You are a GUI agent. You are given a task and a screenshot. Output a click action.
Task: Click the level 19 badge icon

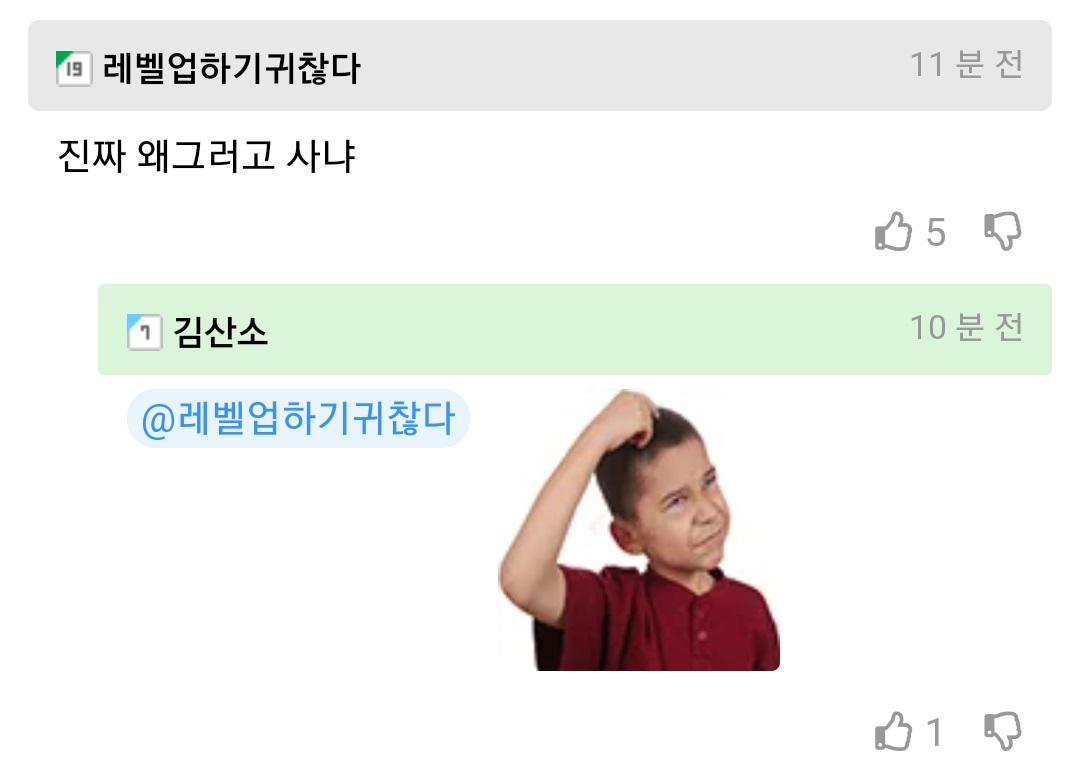pos(73,68)
